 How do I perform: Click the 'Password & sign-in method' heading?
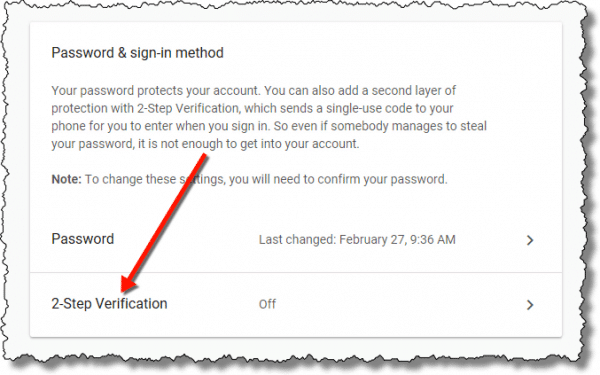[x=137, y=53]
